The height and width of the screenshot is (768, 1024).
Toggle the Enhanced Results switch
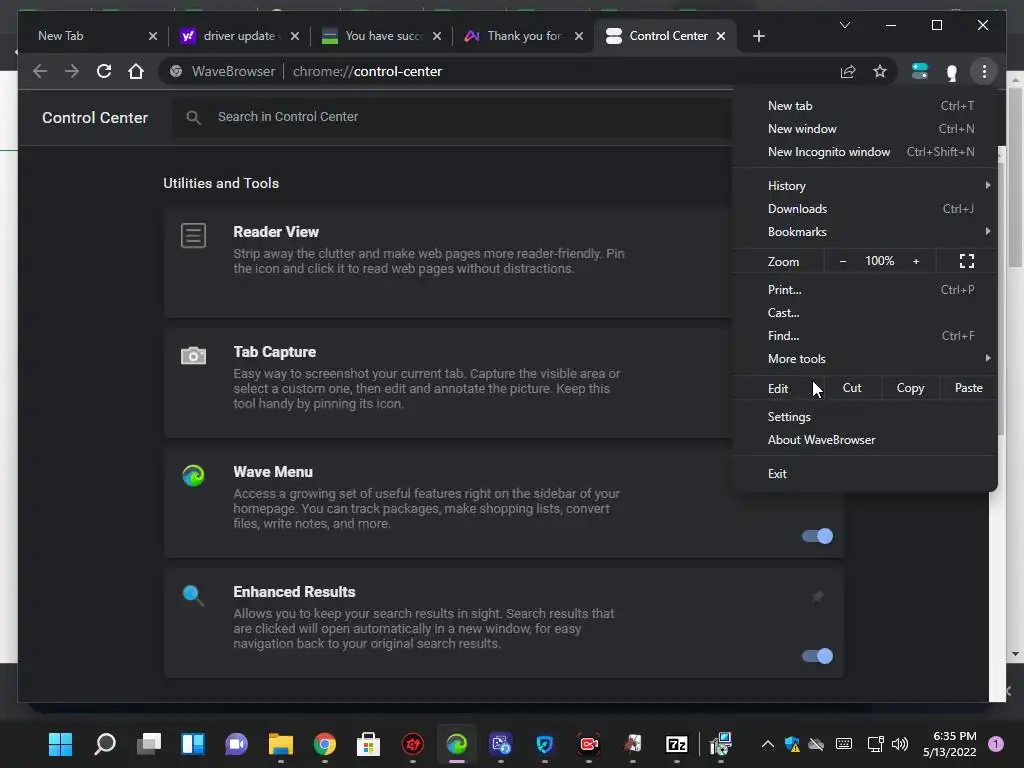817,656
